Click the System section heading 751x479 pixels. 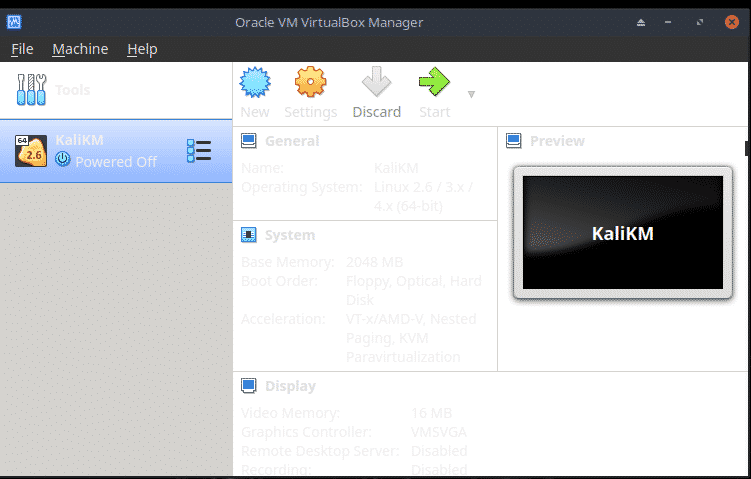290,235
